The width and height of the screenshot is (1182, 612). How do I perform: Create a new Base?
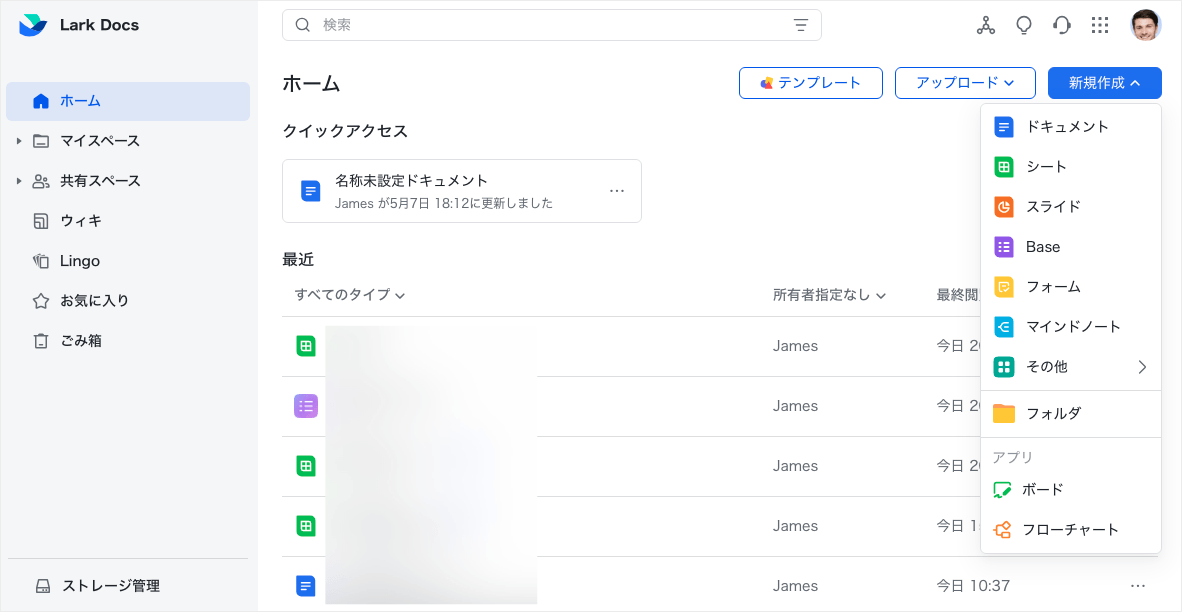1070,246
